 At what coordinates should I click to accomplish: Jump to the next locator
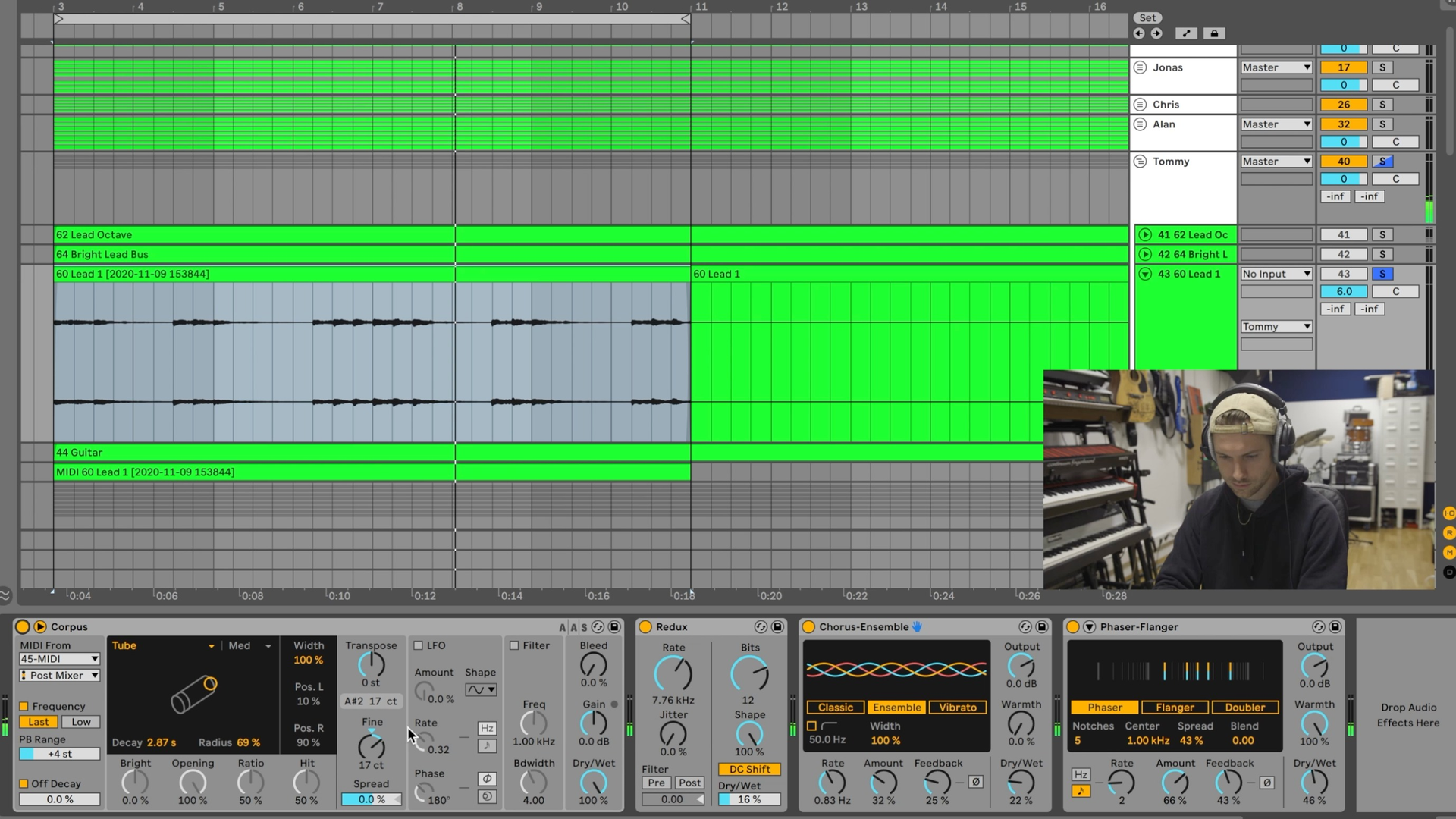click(x=1156, y=33)
